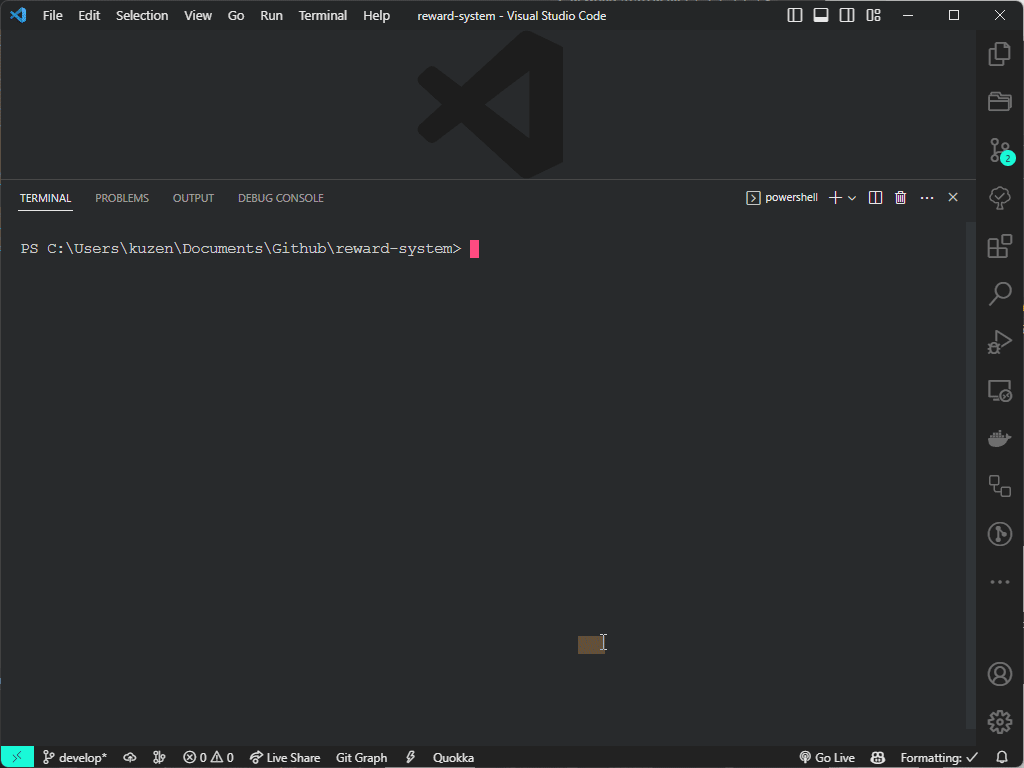Click the lightning bolt status bar icon

[x=410, y=758]
